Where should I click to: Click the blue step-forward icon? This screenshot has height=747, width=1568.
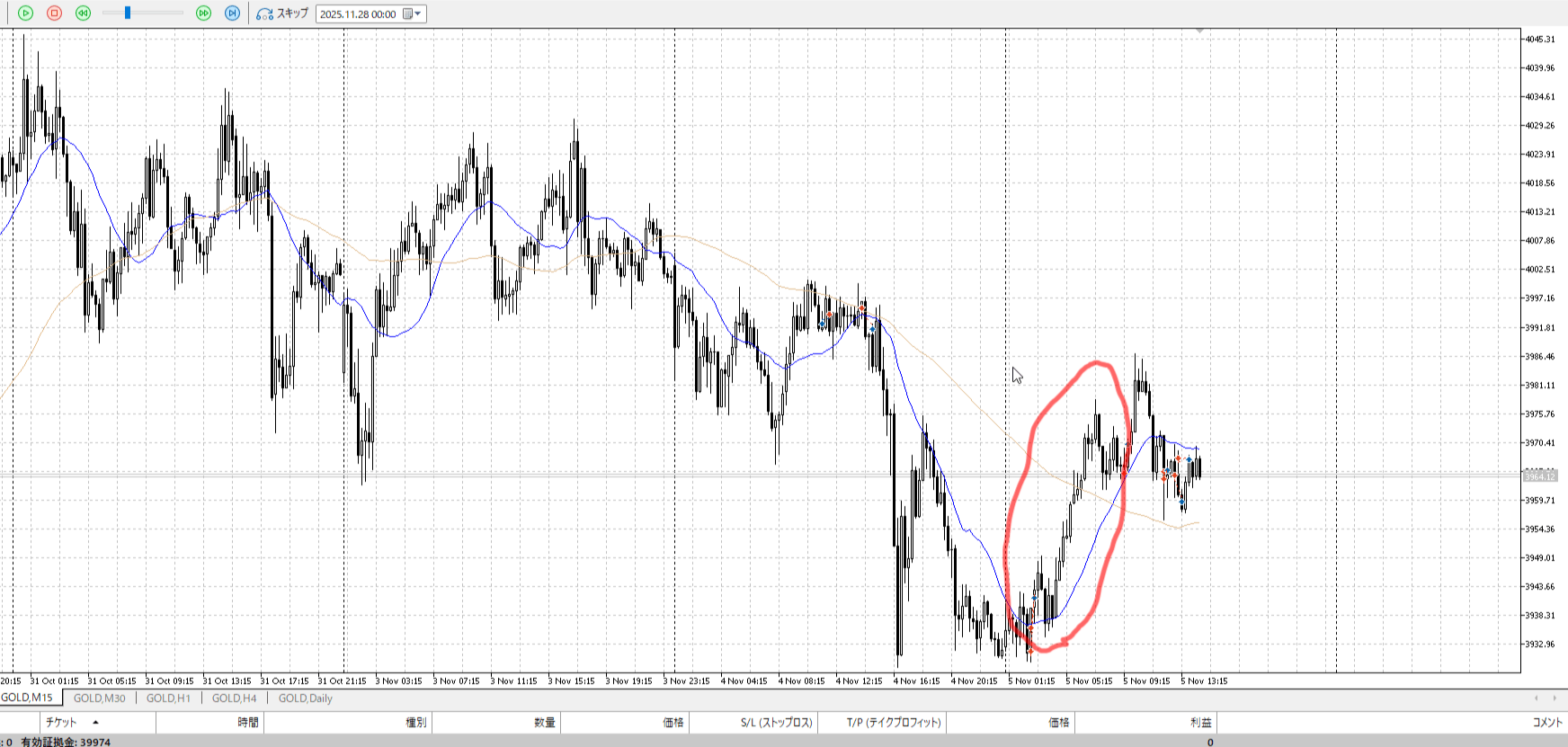click(x=232, y=13)
